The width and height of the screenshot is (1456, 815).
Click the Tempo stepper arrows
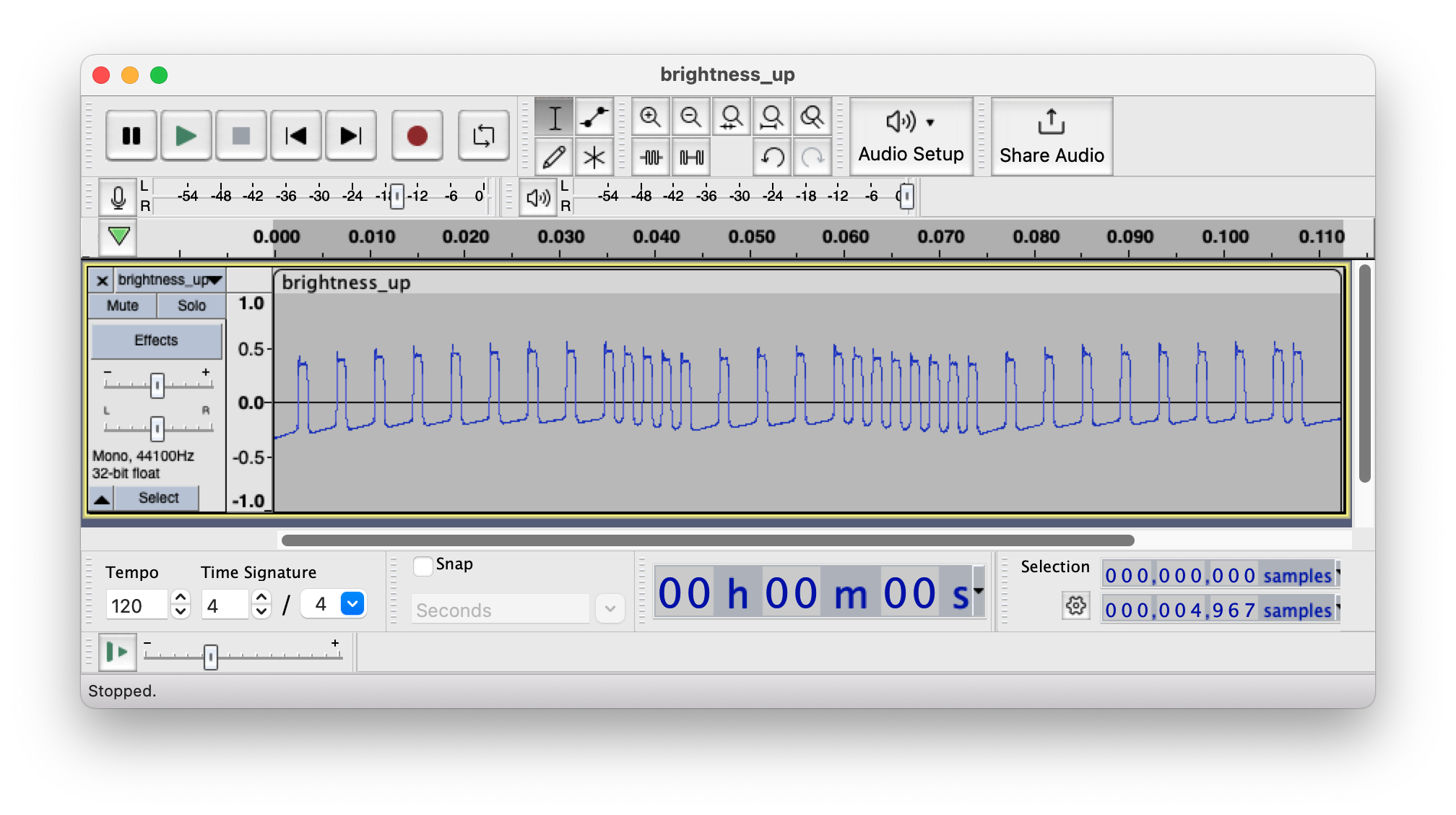(181, 605)
